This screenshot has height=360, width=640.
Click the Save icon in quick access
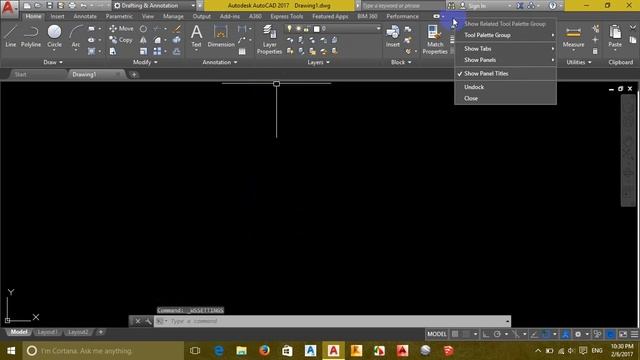coord(49,6)
